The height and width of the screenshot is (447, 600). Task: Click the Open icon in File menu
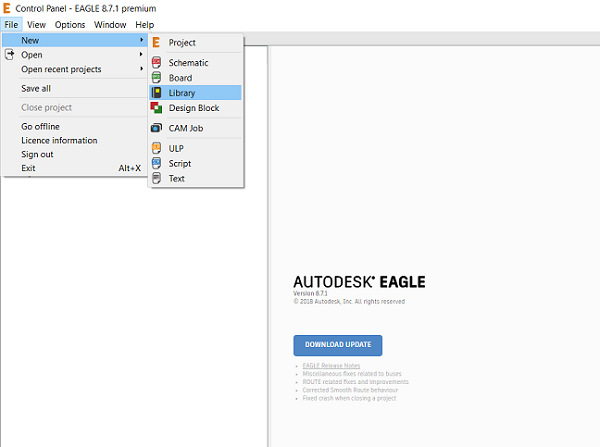click(10, 55)
